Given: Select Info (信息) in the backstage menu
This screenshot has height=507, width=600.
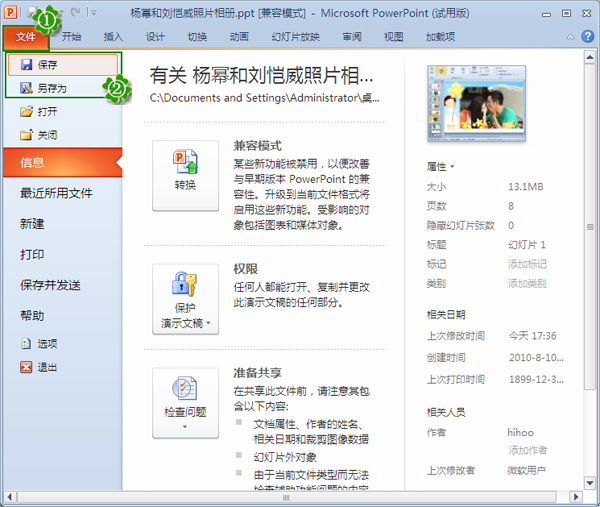Looking at the screenshot, I should click(x=63, y=163).
